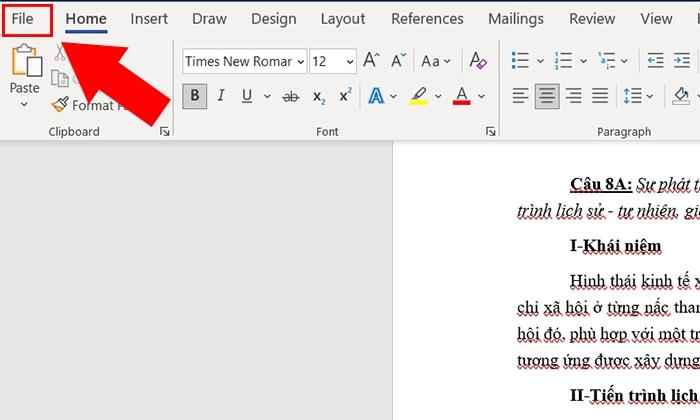Click the "I-Khái niệm" heading
Image resolution: width=700 pixels, height=420 pixels.
[616, 246]
